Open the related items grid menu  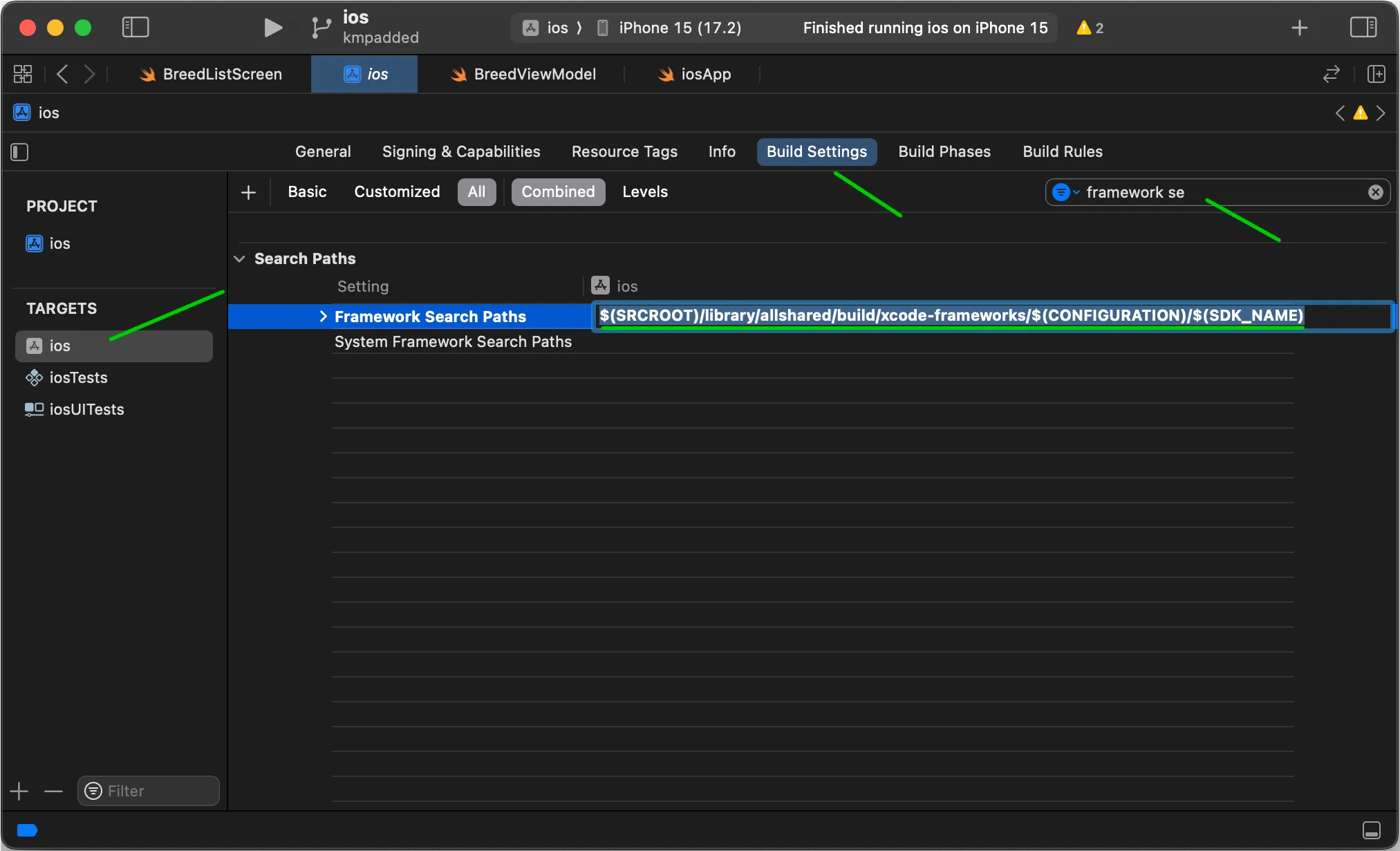pyautogui.click(x=23, y=74)
